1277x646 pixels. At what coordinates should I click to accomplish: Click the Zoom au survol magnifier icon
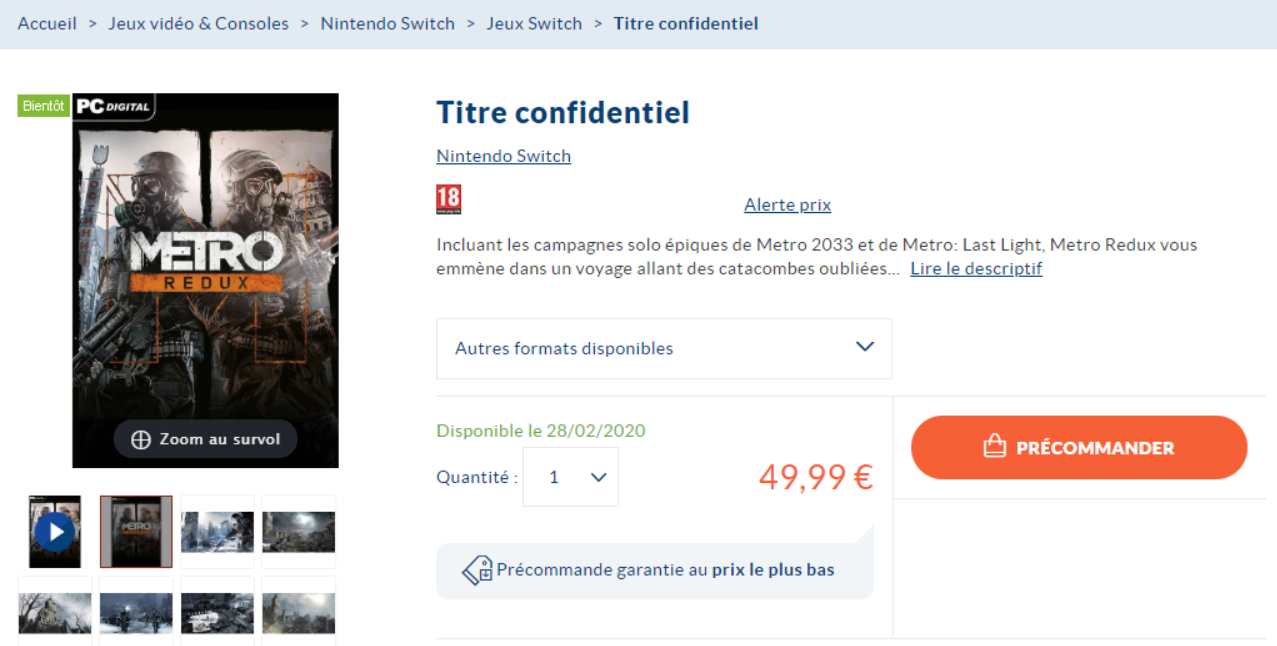(141, 439)
